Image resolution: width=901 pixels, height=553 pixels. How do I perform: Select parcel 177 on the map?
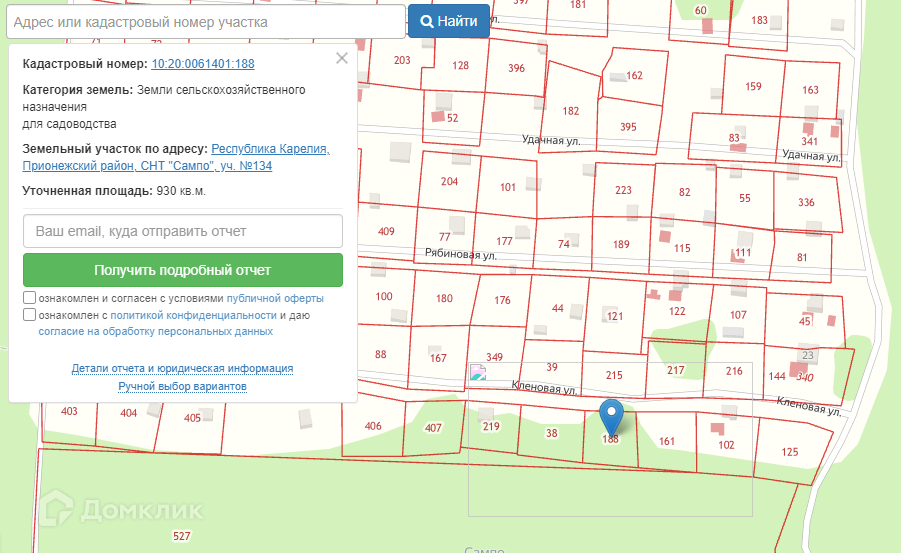pos(505,241)
